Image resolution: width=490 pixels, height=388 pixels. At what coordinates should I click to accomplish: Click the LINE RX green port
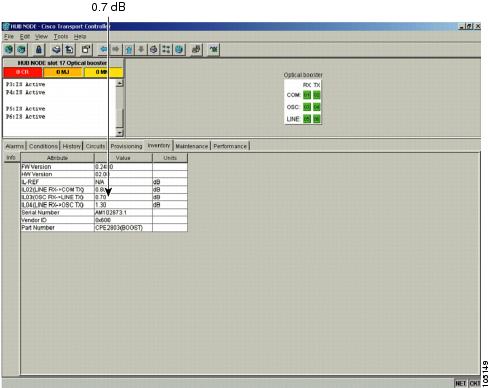(x=307, y=119)
